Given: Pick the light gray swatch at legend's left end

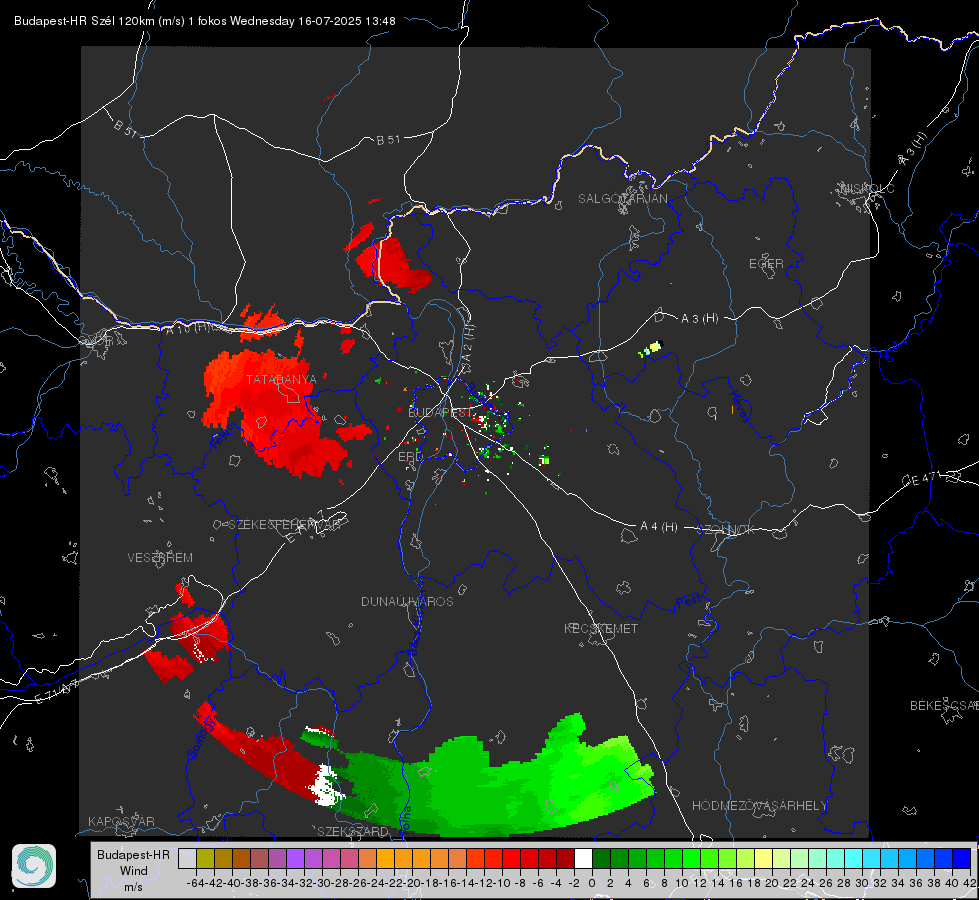Looking at the screenshot, I should click(x=187, y=859).
